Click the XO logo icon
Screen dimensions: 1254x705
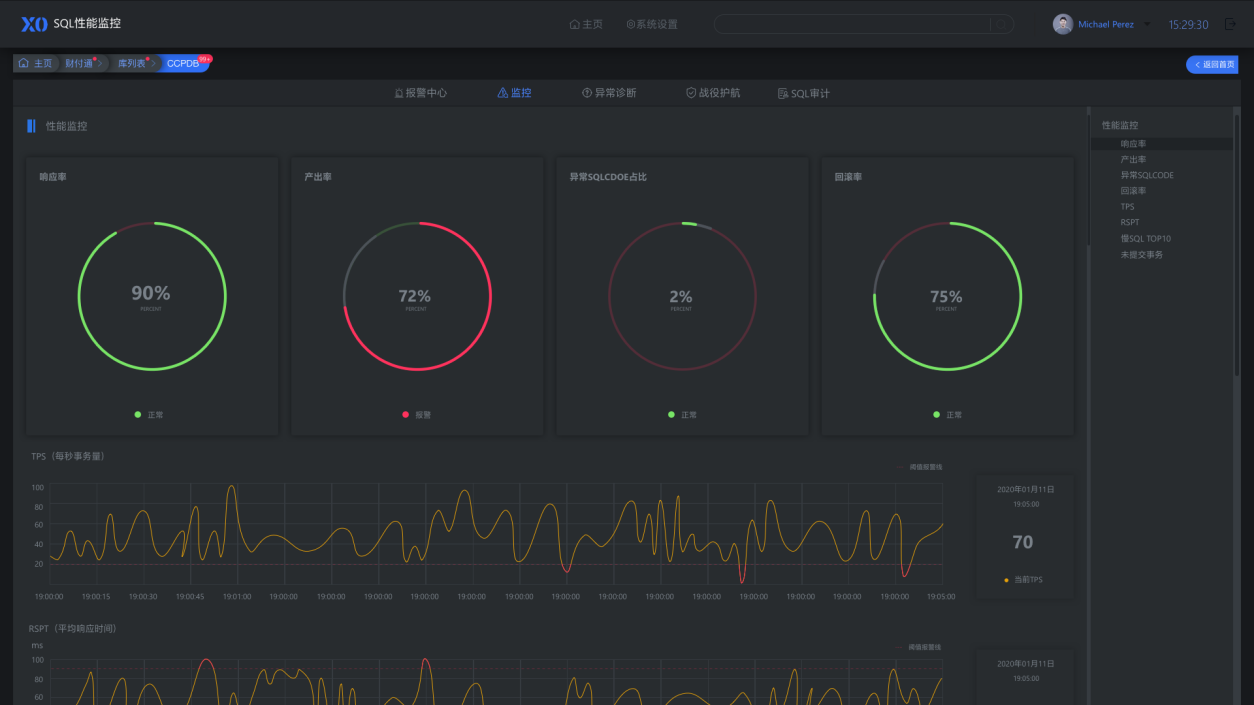(34, 24)
